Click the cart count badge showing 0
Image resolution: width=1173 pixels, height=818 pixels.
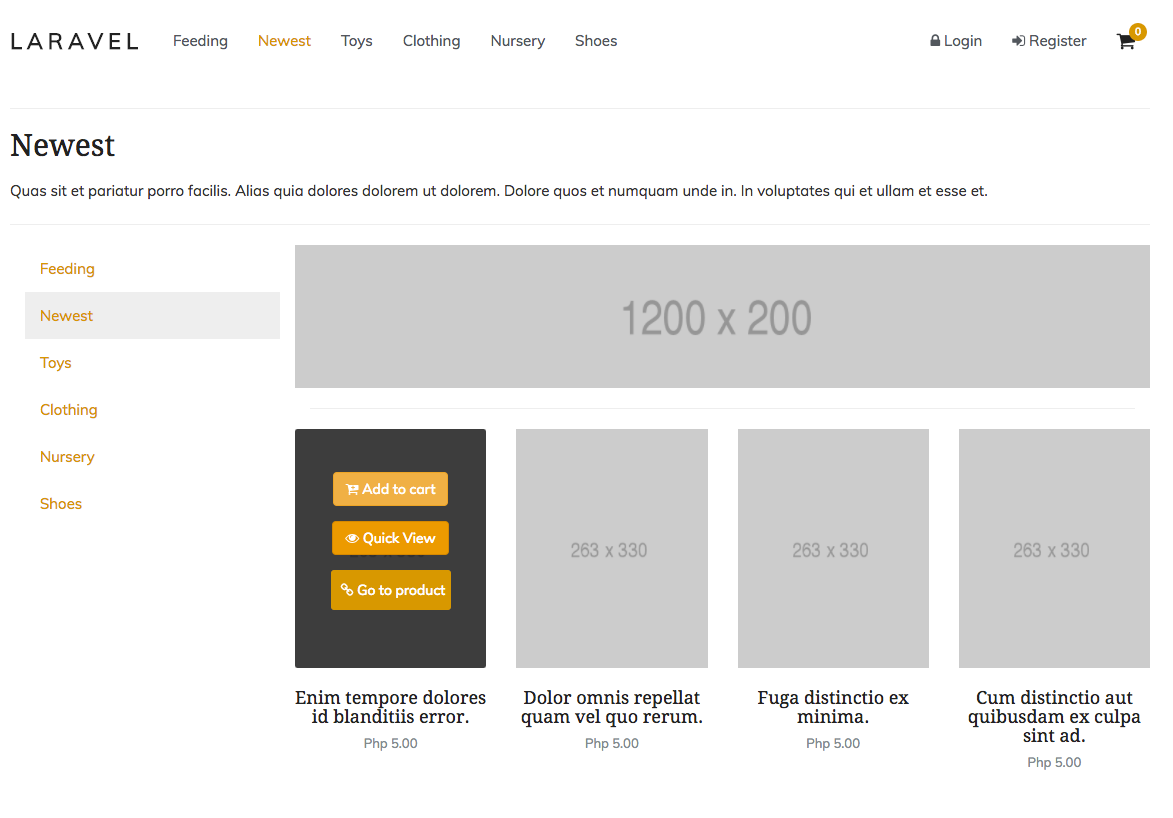coord(1138,31)
